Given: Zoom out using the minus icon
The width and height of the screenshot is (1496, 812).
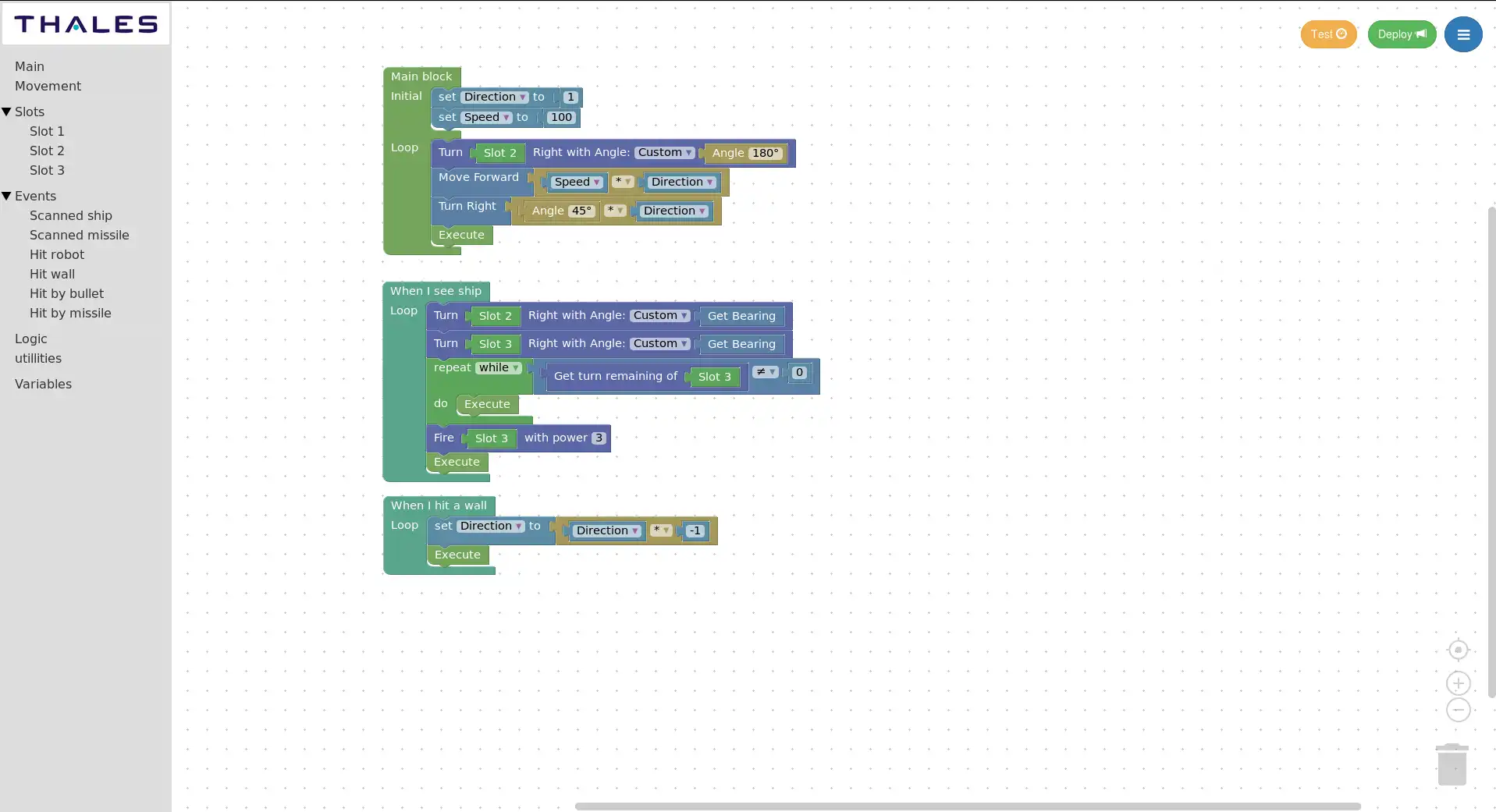Looking at the screenshot, I should coord(1458,710).
